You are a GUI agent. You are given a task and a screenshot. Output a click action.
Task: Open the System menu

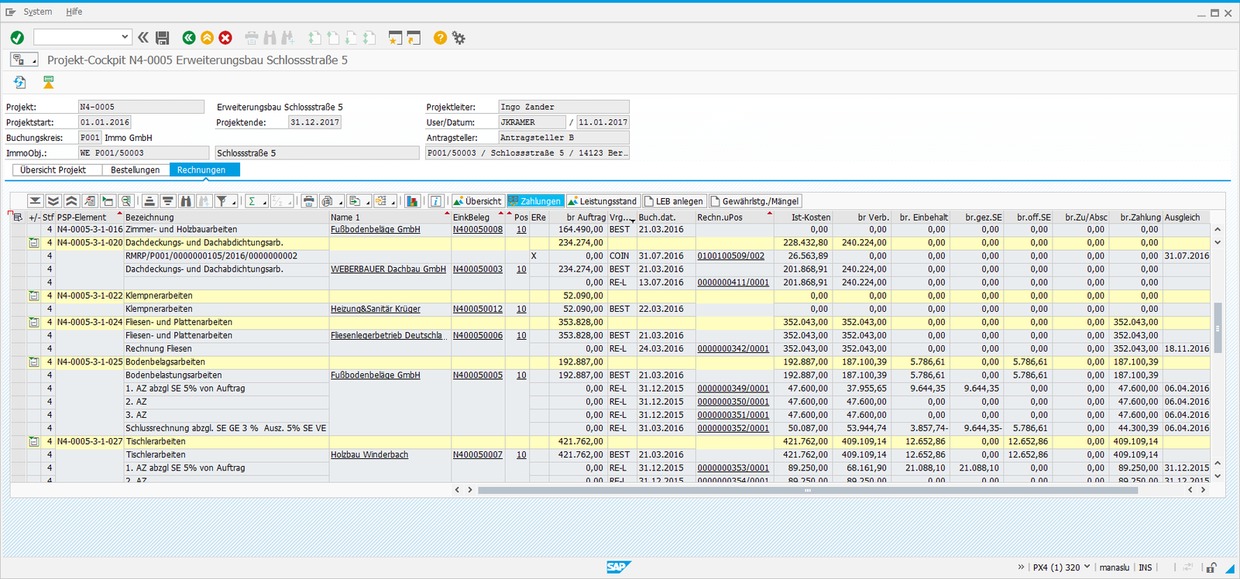point(38,11)
